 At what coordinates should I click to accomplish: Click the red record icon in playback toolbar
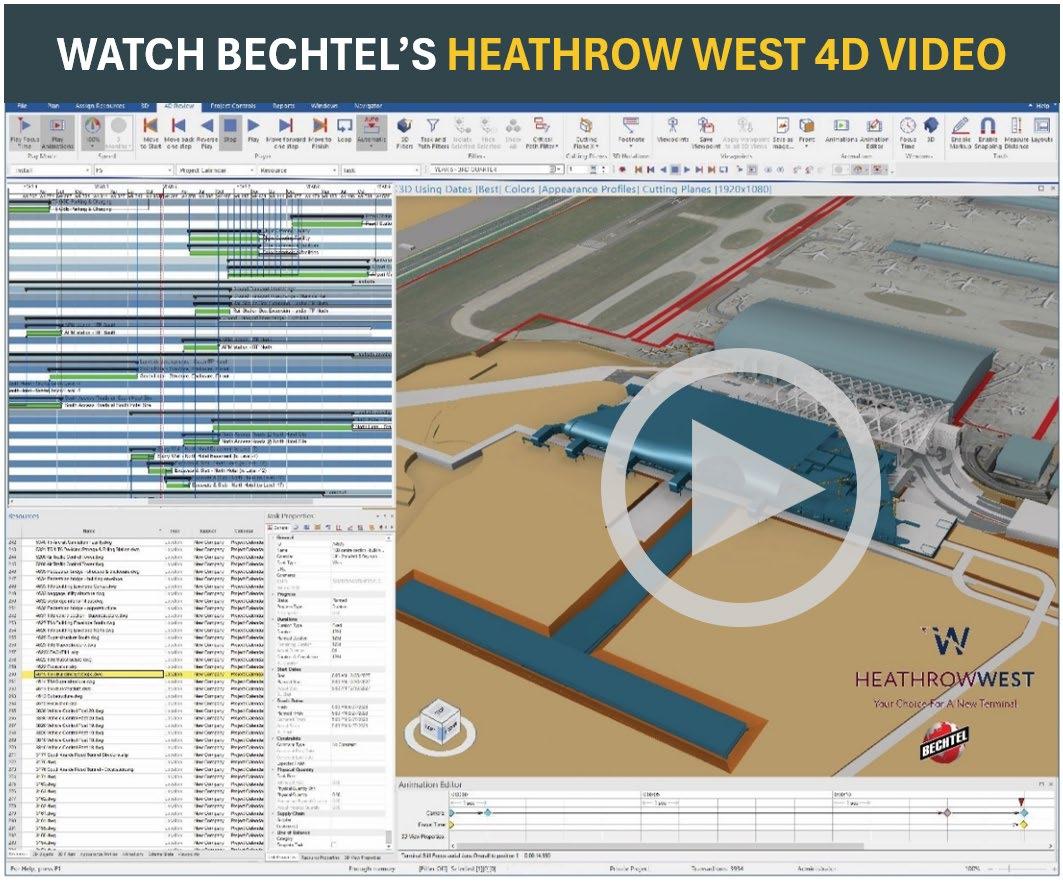click(x=622, y=169)
